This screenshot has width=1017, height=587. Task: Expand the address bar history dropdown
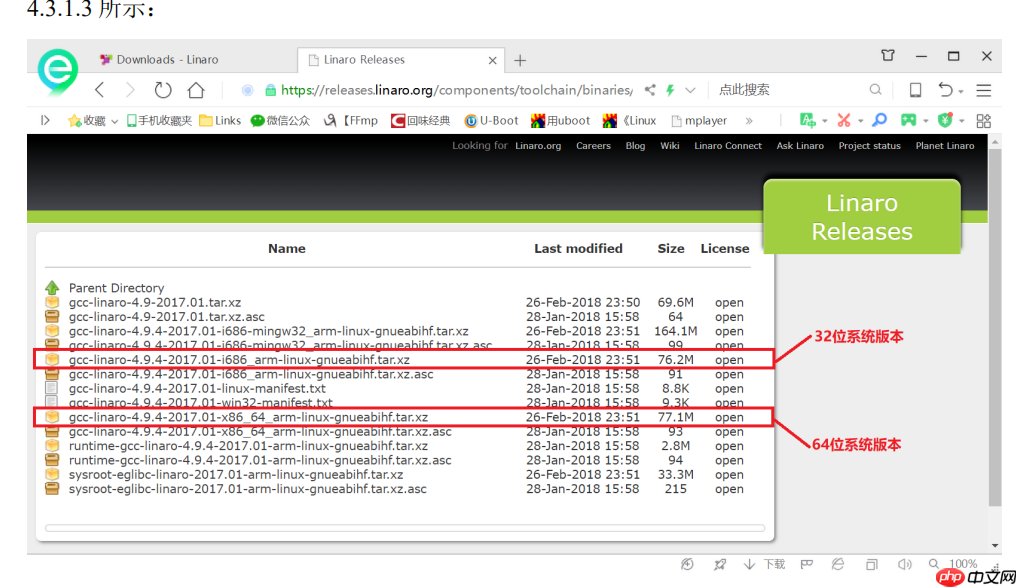tap(691, 90)
